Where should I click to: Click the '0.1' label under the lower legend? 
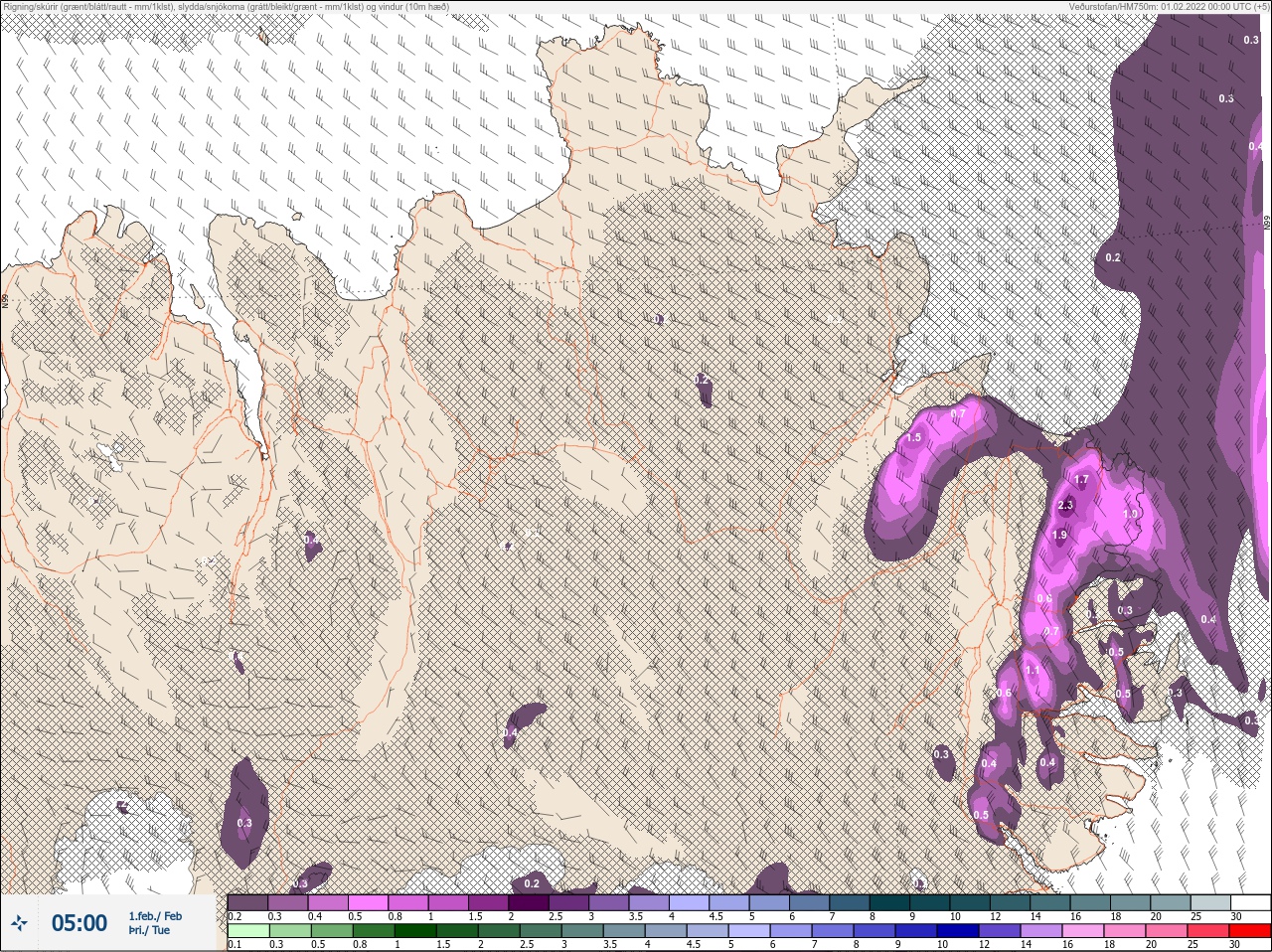[x=235, y=944]
